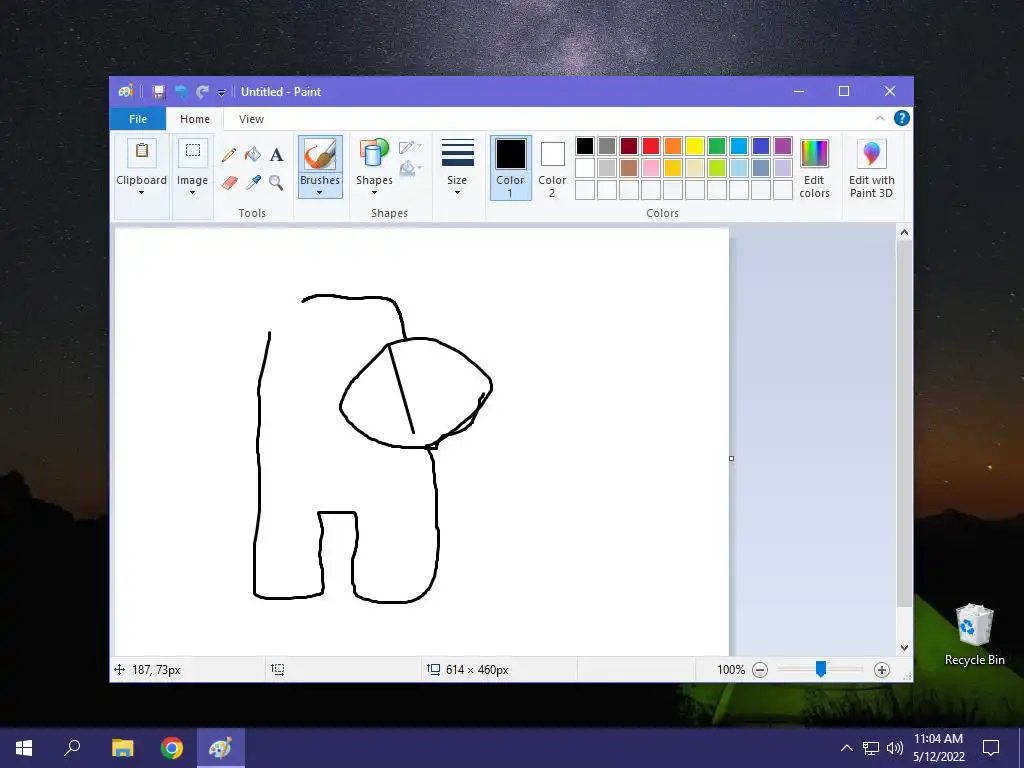Viewport: 1024px width, 768px height.
Task: Open the Shapes gallery icon
Action: pyautogui.click(x=374, y=155)
